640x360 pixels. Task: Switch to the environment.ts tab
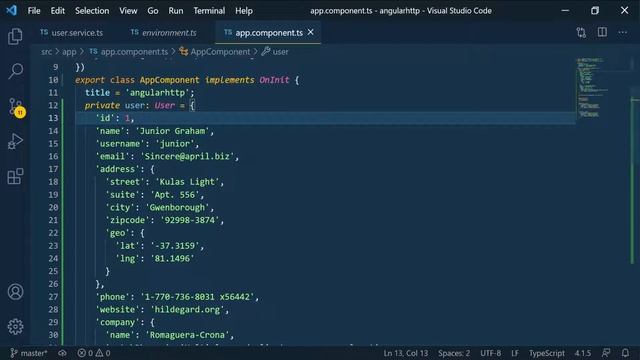164,33
